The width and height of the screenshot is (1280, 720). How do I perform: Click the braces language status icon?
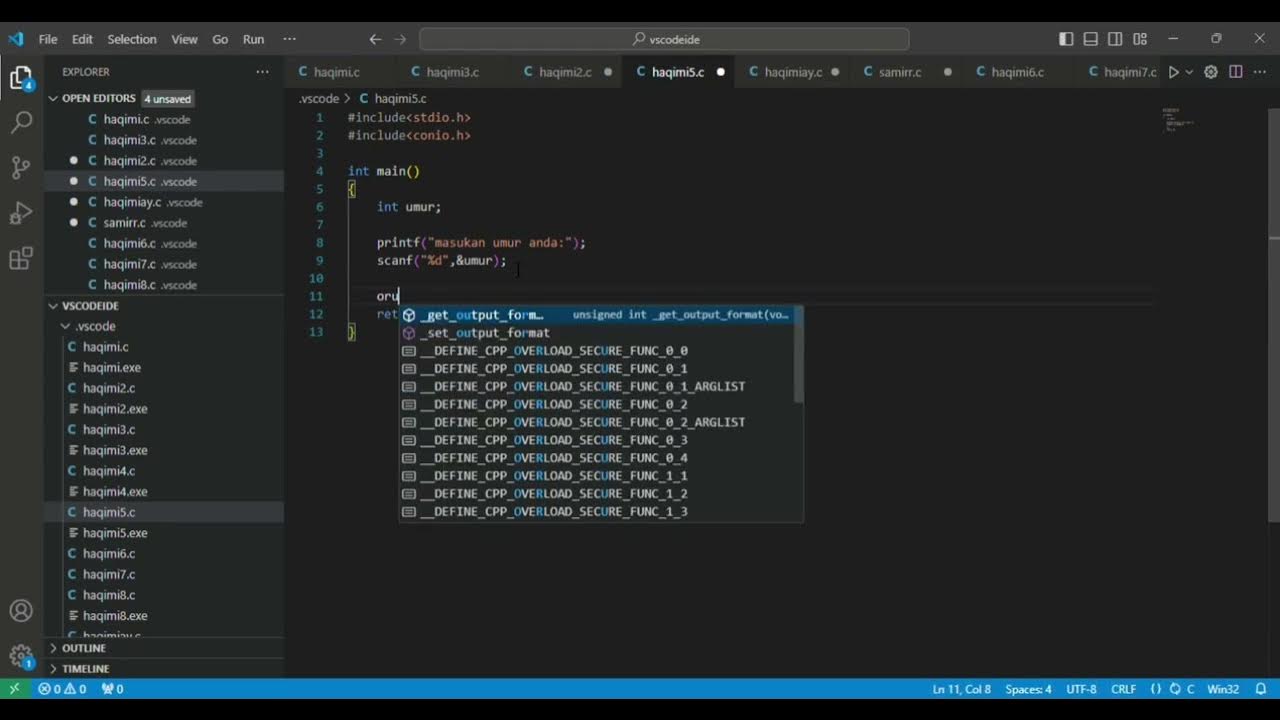pyautogui.click(x=1156, y=689)
